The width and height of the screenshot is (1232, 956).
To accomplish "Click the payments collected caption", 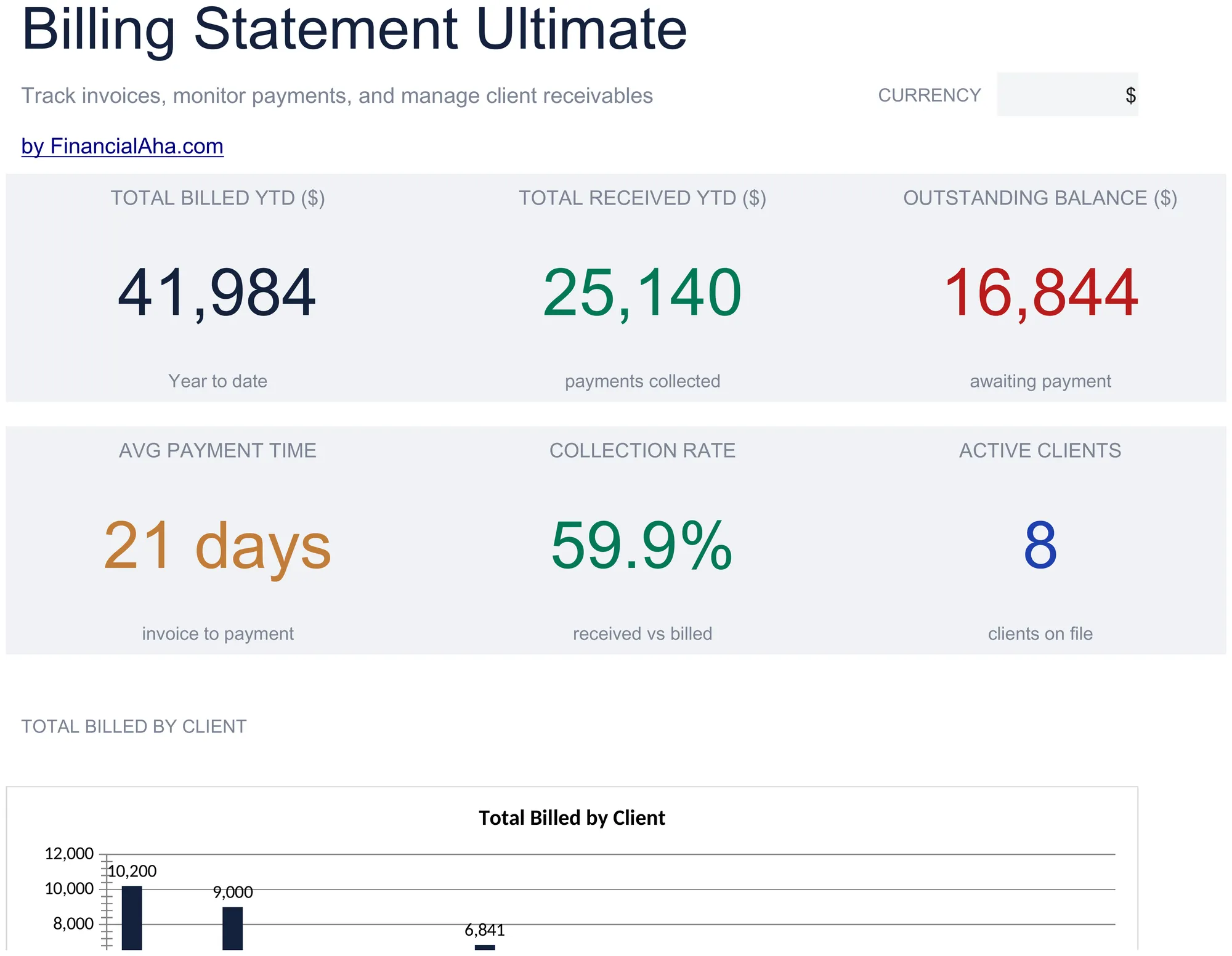I will [x=642, y=381].
